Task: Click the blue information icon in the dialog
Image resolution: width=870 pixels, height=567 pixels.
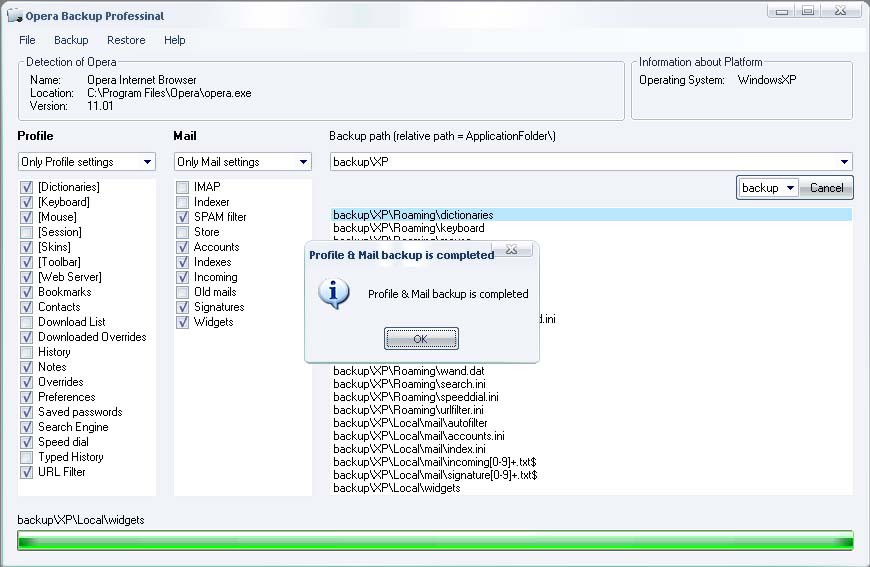Action: [x=333, y=293]
